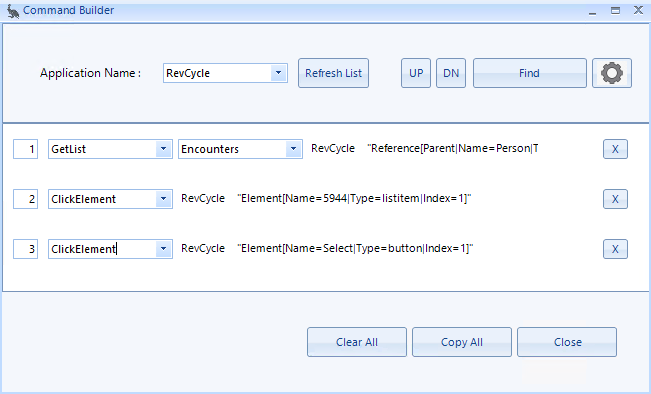Click Clear All button

point(357,342)
